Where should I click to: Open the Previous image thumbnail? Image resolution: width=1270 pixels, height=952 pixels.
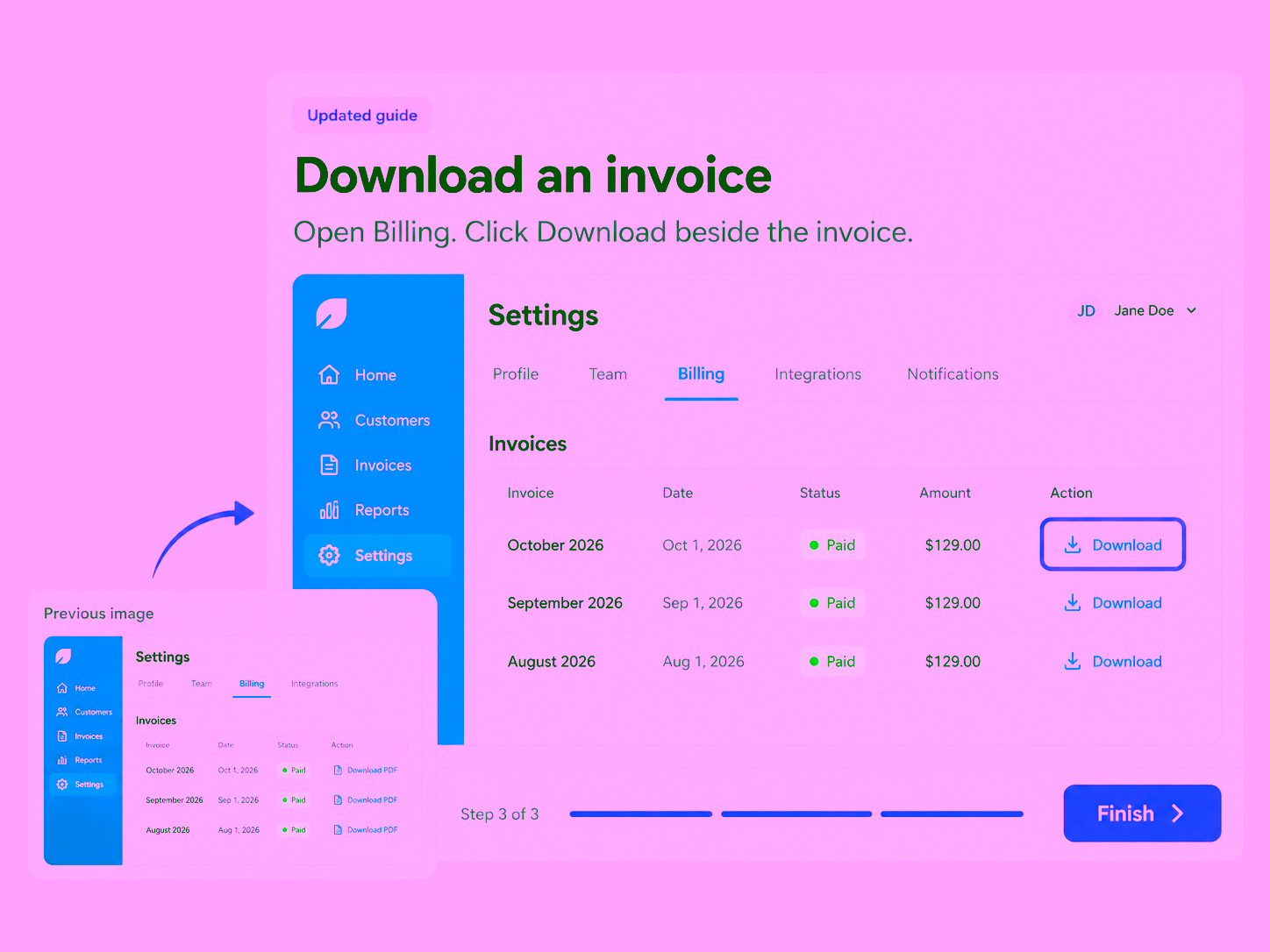pos(232,750)
